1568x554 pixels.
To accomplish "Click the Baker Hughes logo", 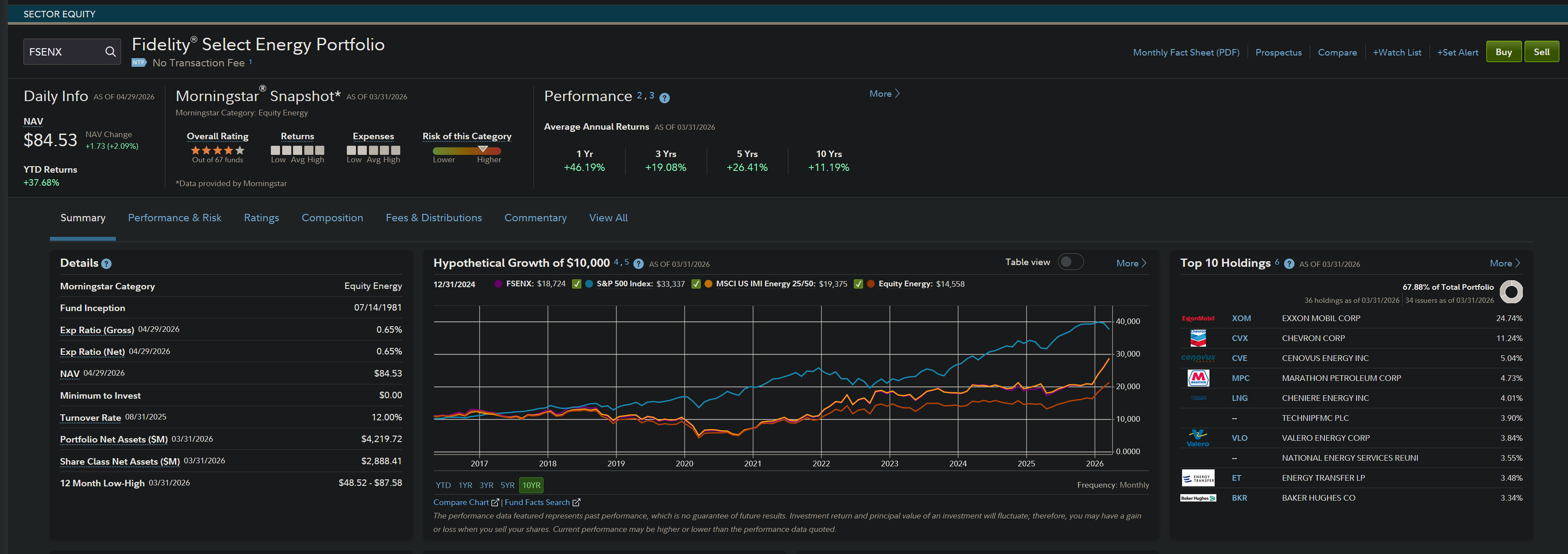I will (1198, 498).
